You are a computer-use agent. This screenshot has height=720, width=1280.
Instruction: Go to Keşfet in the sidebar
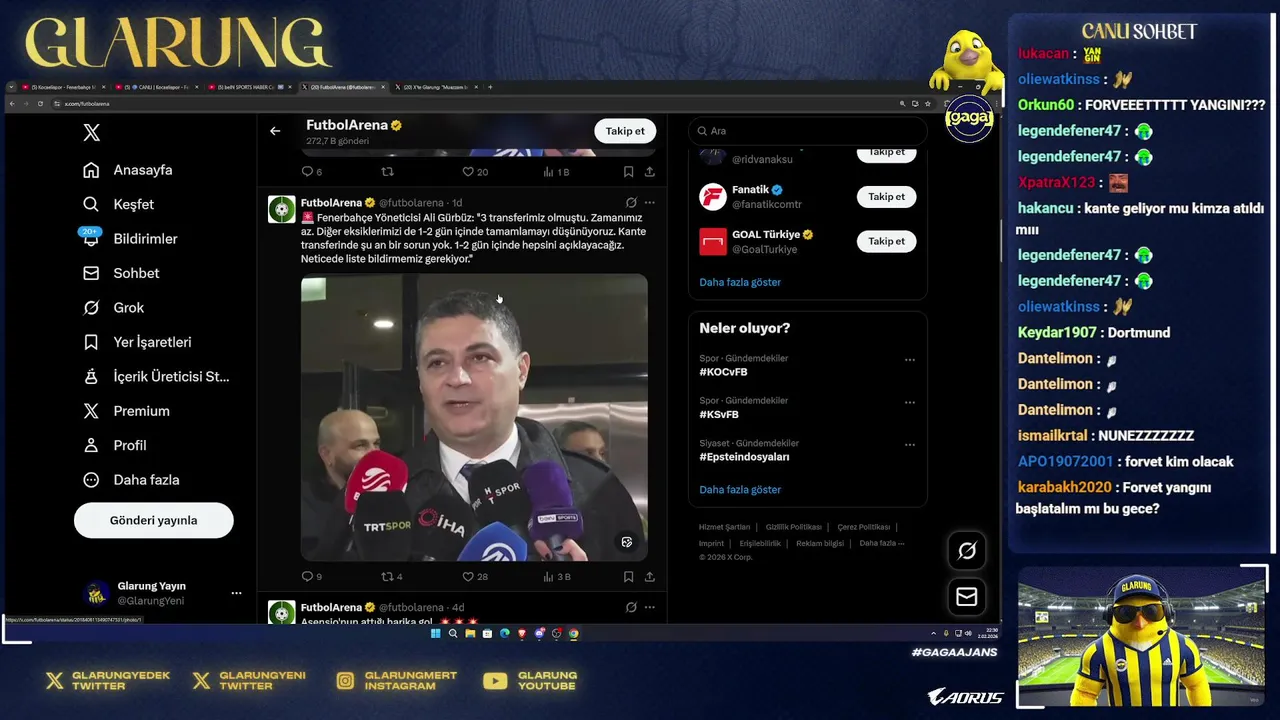(119, 204)
